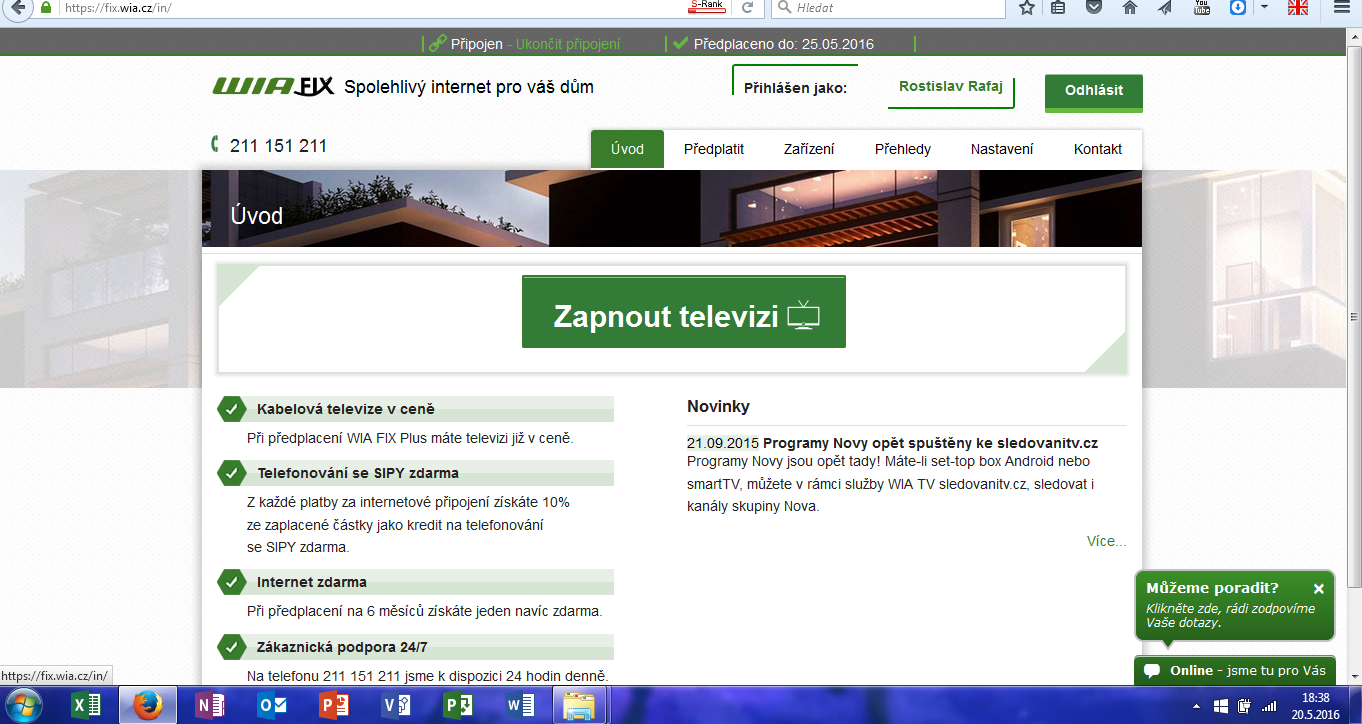Click the Kabelová televize v ceně heading

pyautogui.click(x=346, y=409)
